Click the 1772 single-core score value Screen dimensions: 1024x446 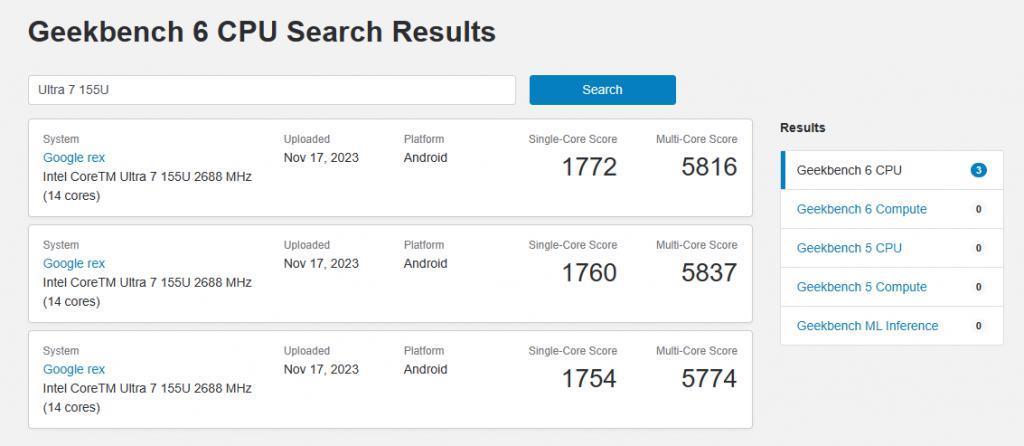coord(589,167)
